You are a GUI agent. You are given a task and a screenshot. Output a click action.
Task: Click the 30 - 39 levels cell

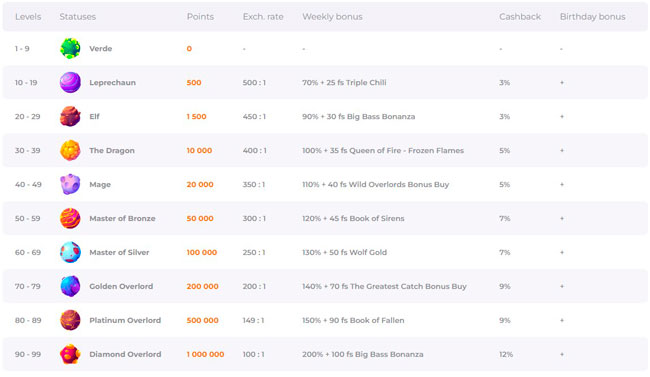tap(27, 151)
